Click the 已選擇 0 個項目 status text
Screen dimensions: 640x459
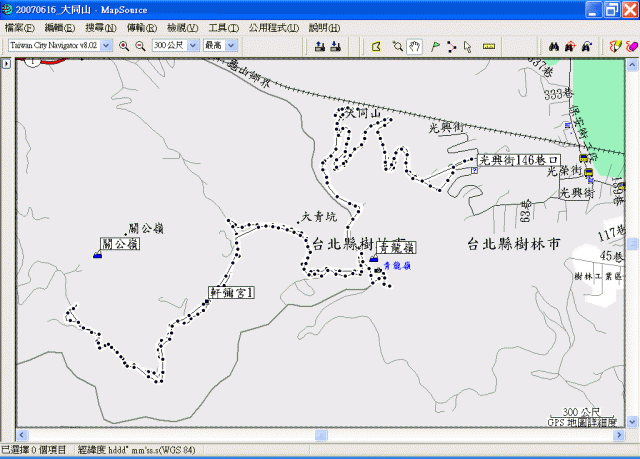pyautogui.click(x=33, y=450)
